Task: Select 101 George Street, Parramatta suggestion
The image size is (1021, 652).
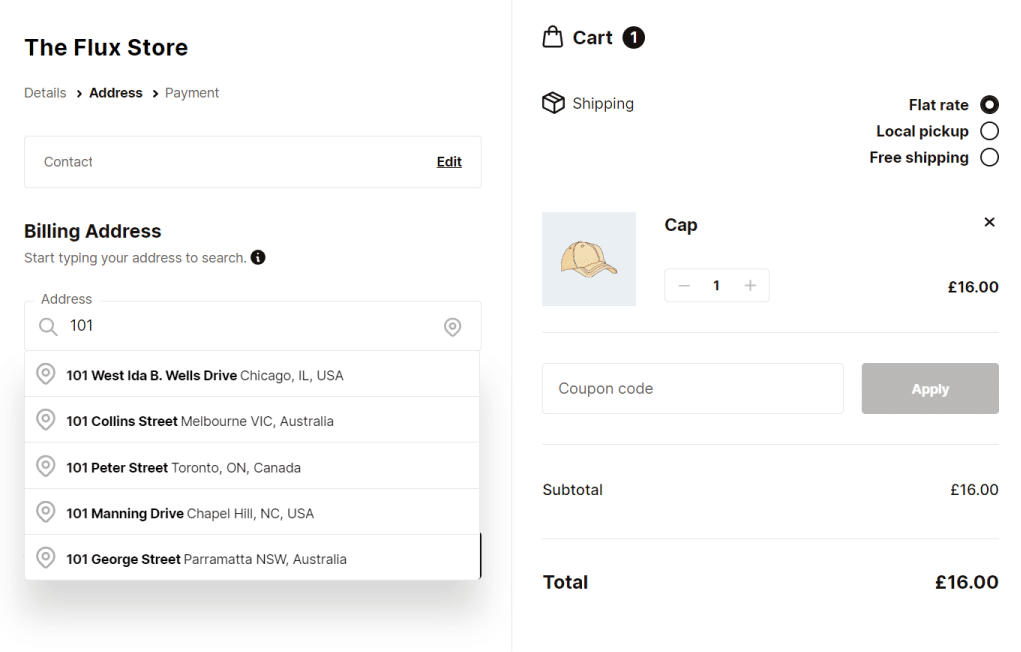Action: click(206, 558)
